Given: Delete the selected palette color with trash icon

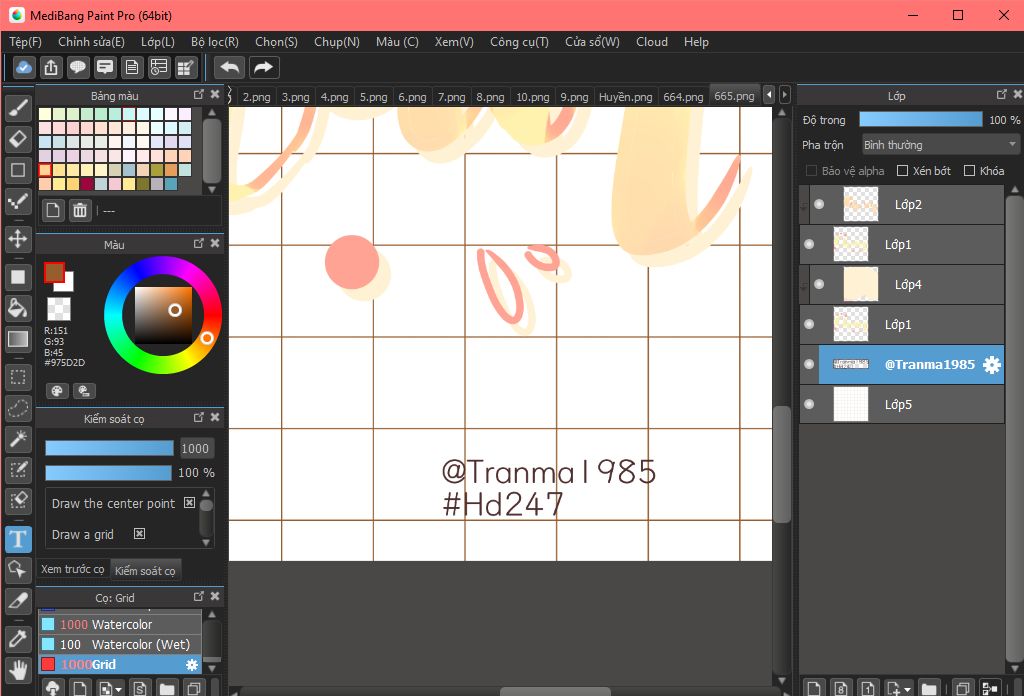Looking at the screenshot, I should 80,210.
